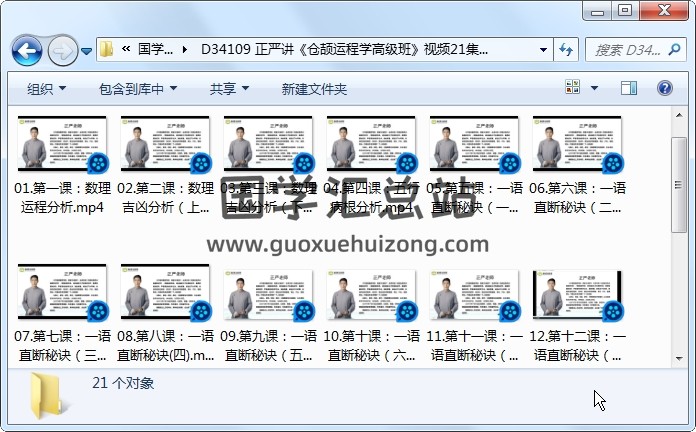
Task: Minimize the Explorer window
Action: pos(597,11)
